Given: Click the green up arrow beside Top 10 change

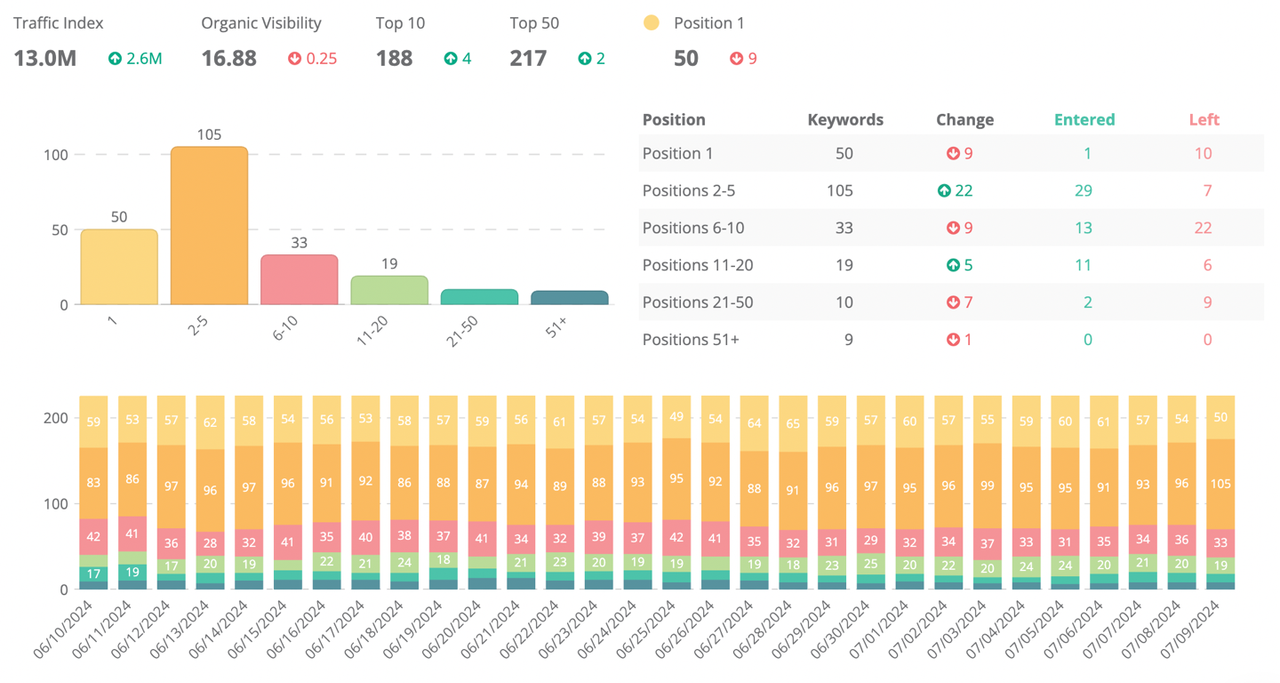Looking at the screenshot, I should tap(450, 59).
